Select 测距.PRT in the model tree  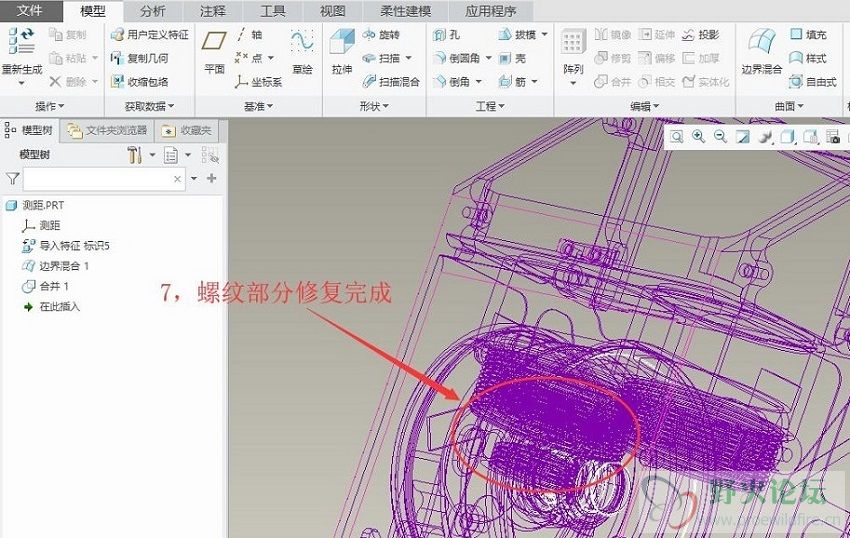[x=35, y=205]
